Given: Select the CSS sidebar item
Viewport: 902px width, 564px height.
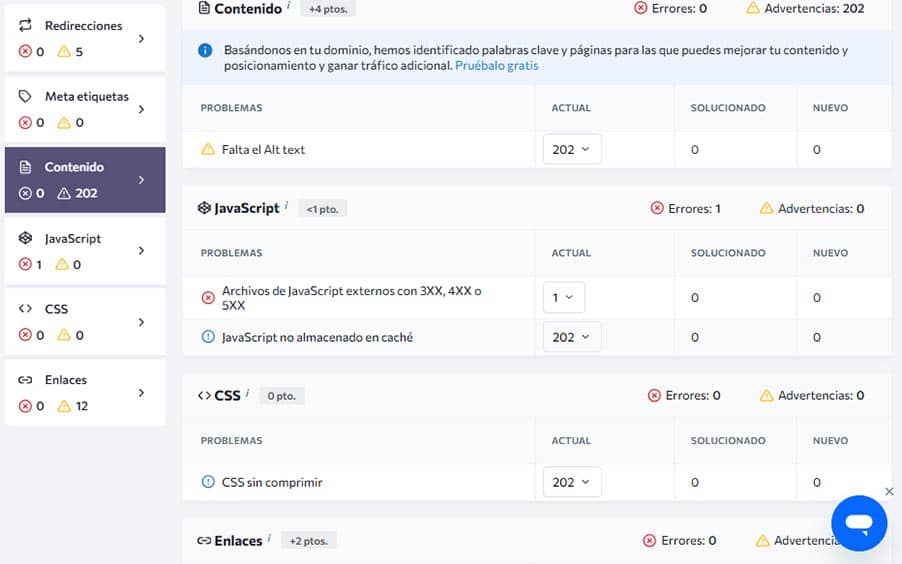Looking at the screenshot, I should (85, 321).
